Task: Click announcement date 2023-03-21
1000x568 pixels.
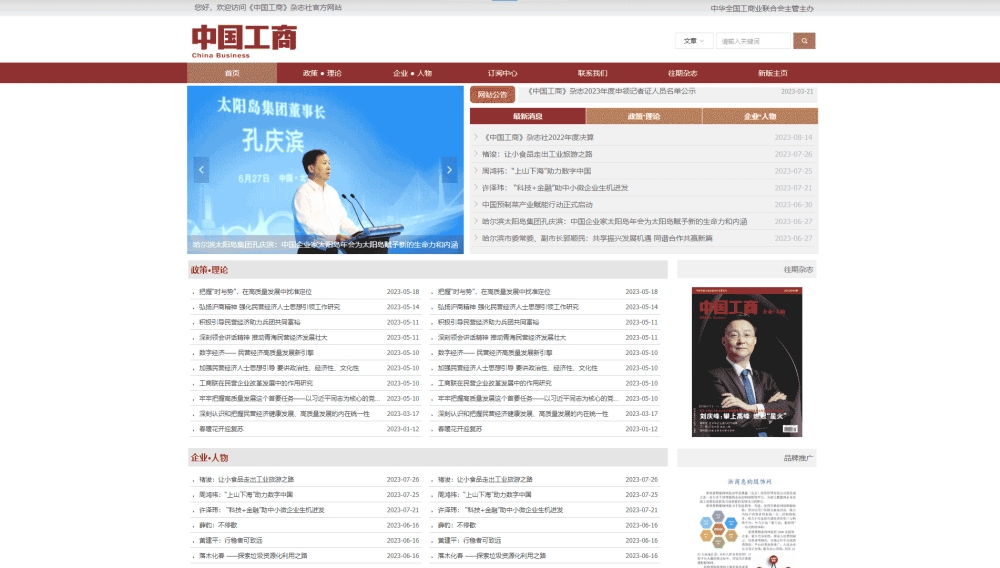Action: (x=797, y=91)
